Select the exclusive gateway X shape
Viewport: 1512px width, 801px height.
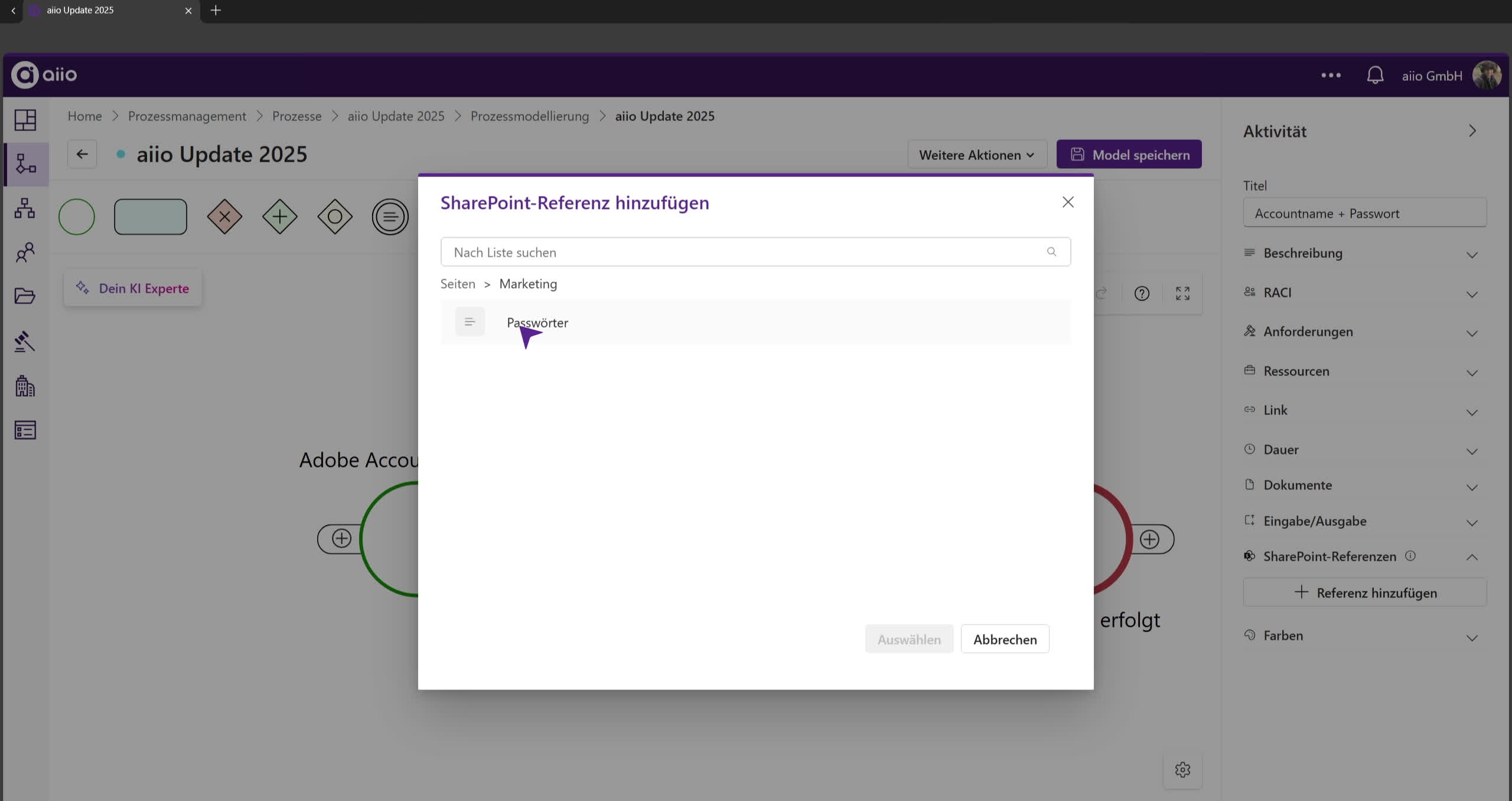(x=224, y=217)
